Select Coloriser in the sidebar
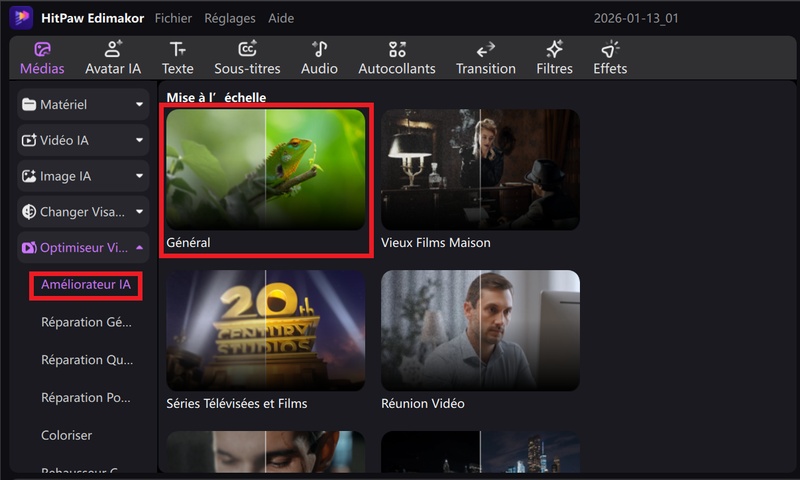This screenshot has height=480, width=800. coord(67,435)
